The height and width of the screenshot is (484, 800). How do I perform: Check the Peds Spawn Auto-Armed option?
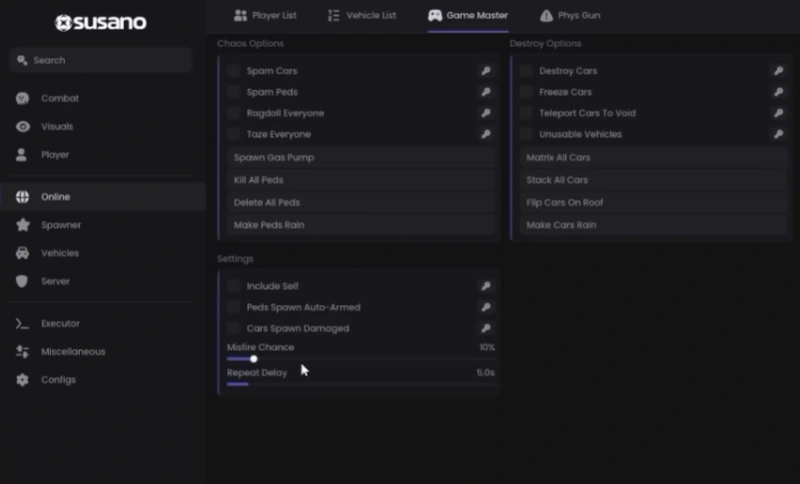[234, 308]
